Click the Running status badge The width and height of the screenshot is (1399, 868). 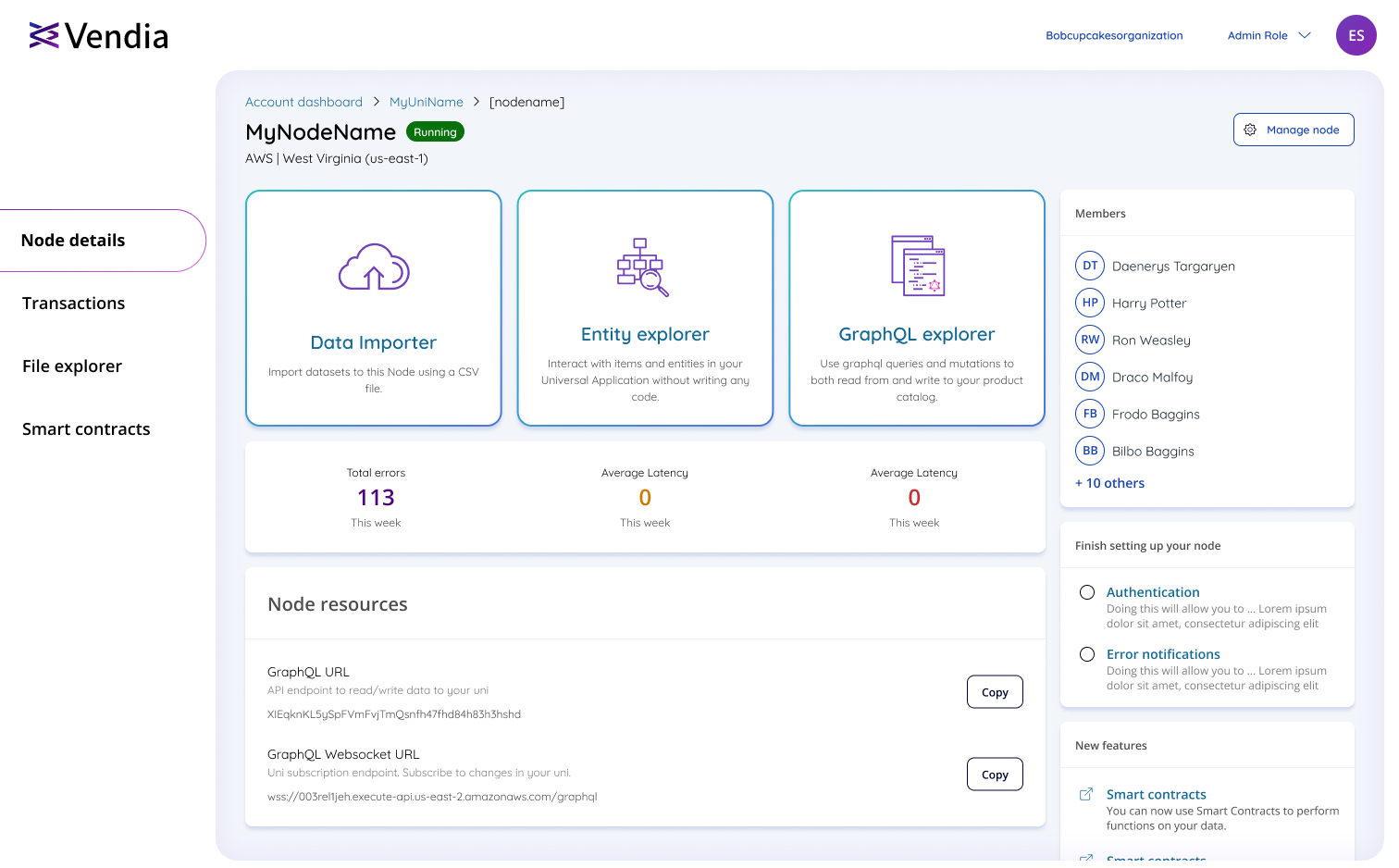coord(435,132)
